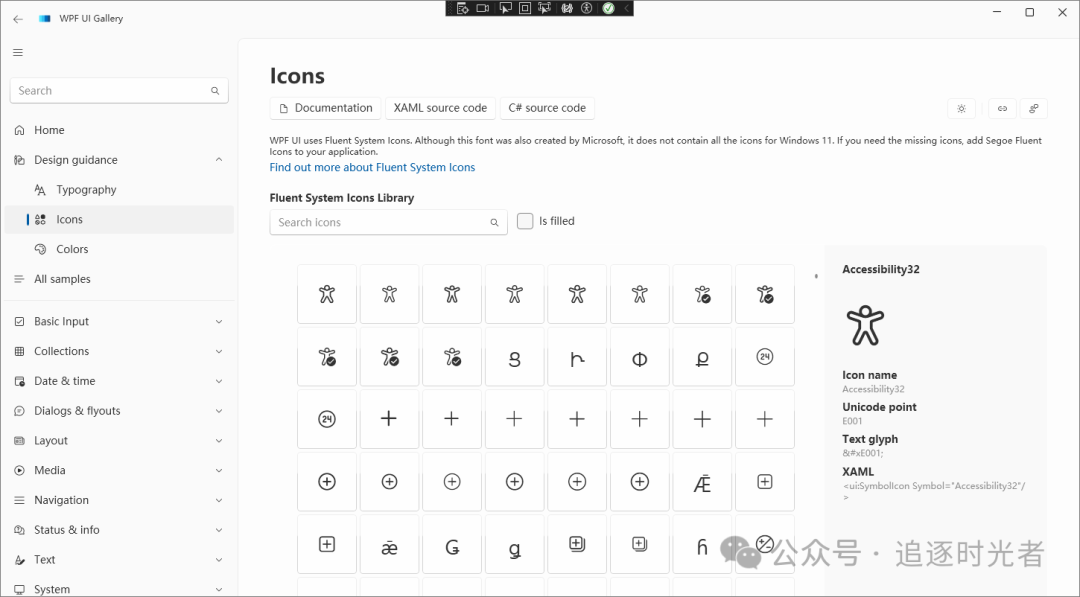Click the magnifier in the sidebar Search box
1080x597 pixels.
coord(215,91)
